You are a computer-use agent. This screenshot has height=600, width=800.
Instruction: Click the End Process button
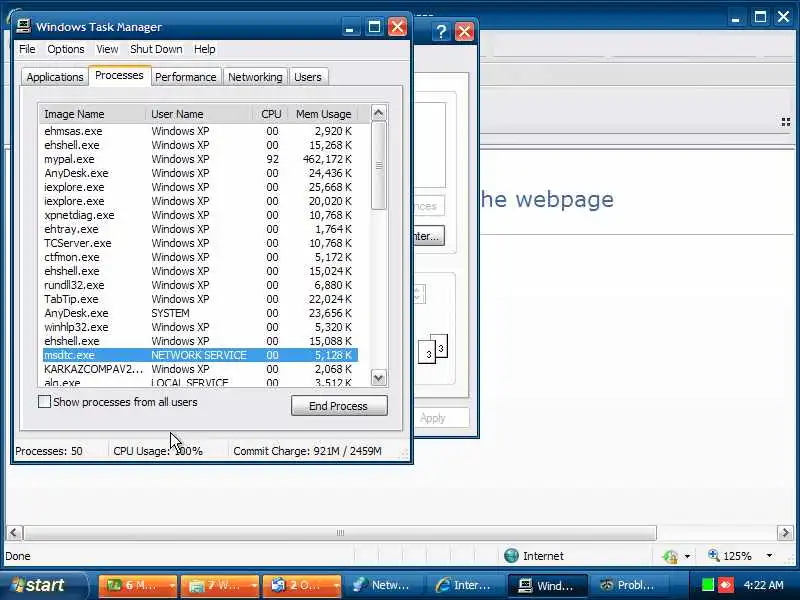[339, 406]
